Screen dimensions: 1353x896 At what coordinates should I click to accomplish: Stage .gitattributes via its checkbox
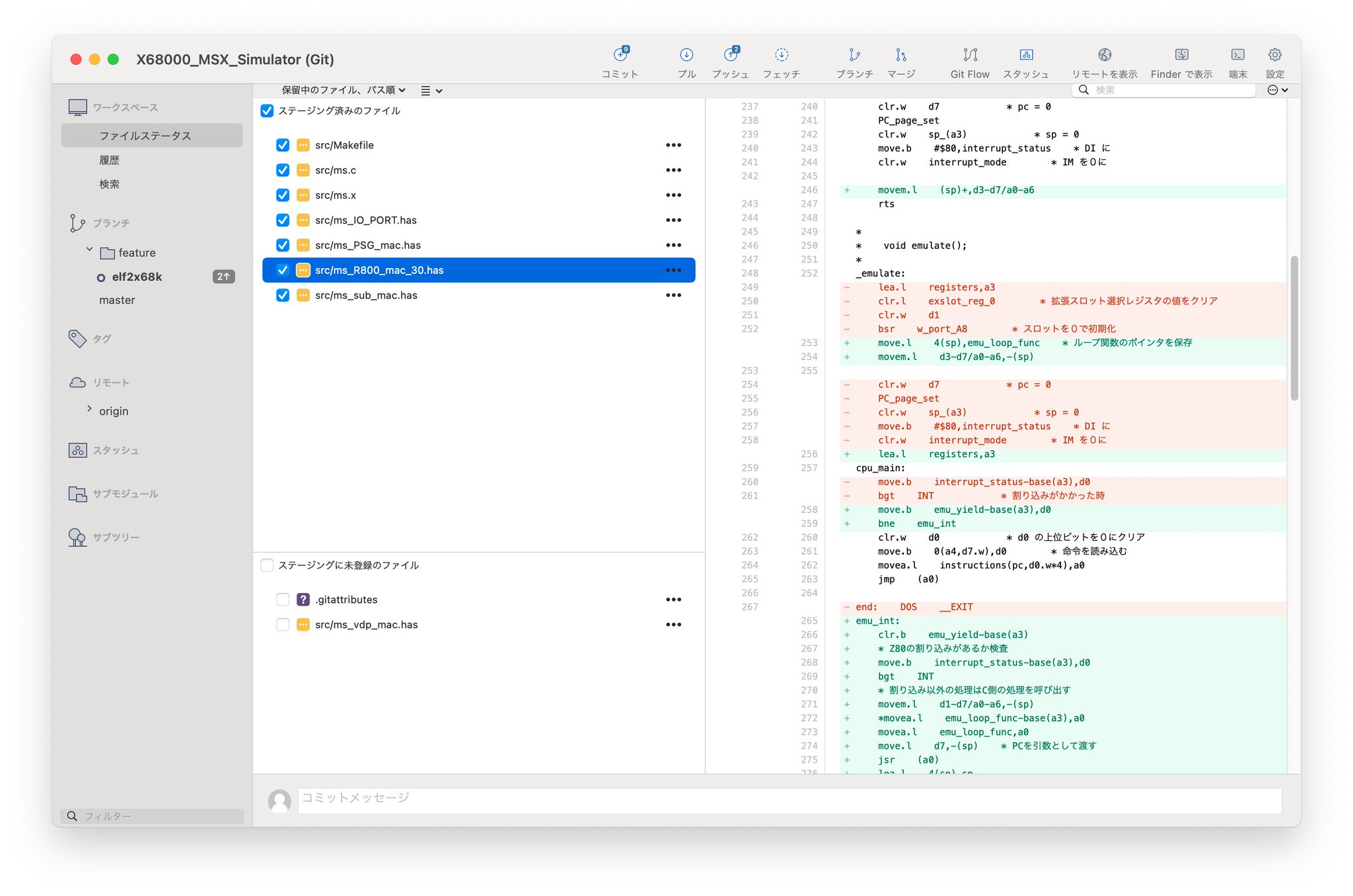point(283,600)
